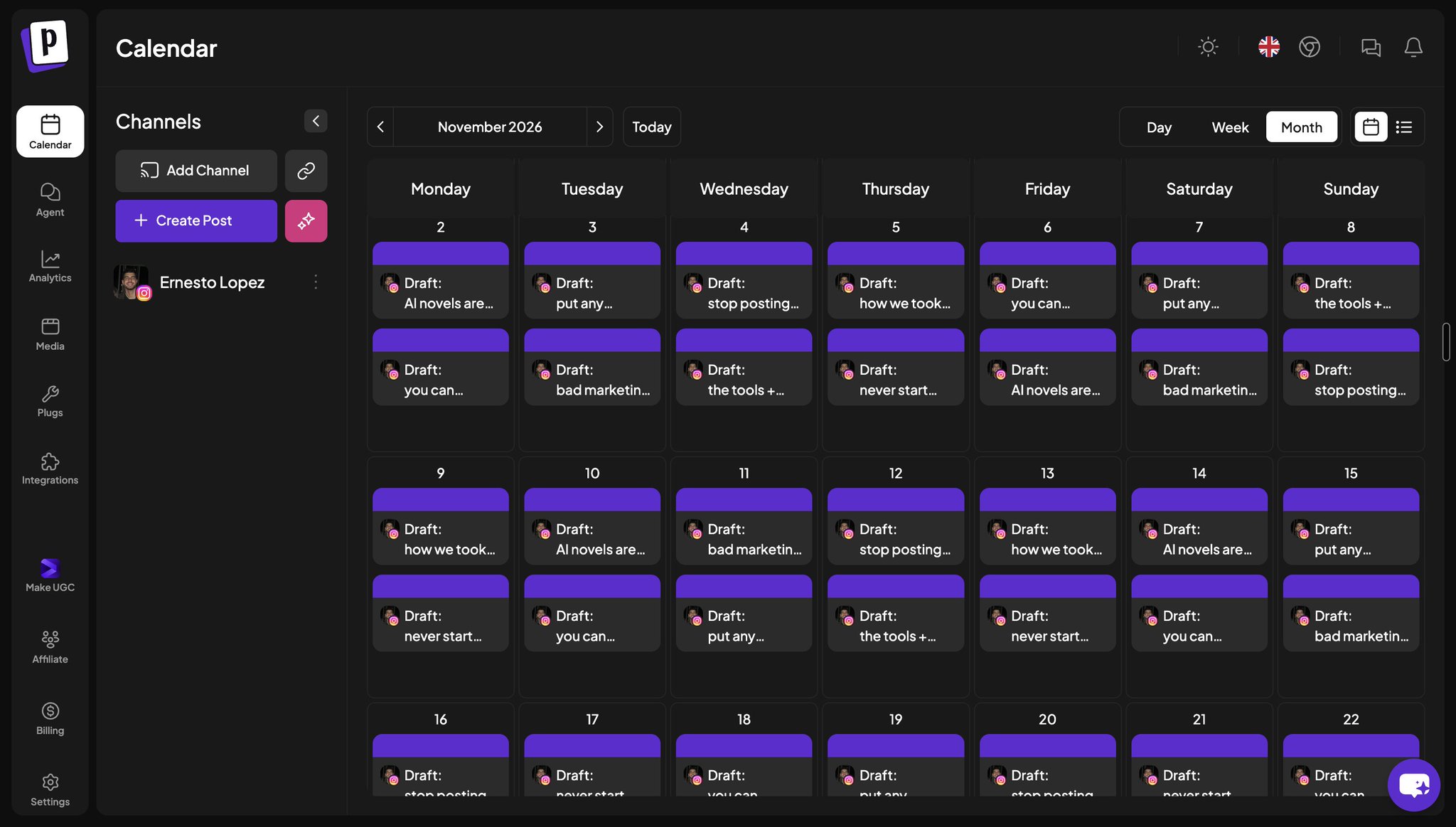Change language via the UK flag icon
The width and height of the screenshot is (1456, 827).
coord(1269,47)
